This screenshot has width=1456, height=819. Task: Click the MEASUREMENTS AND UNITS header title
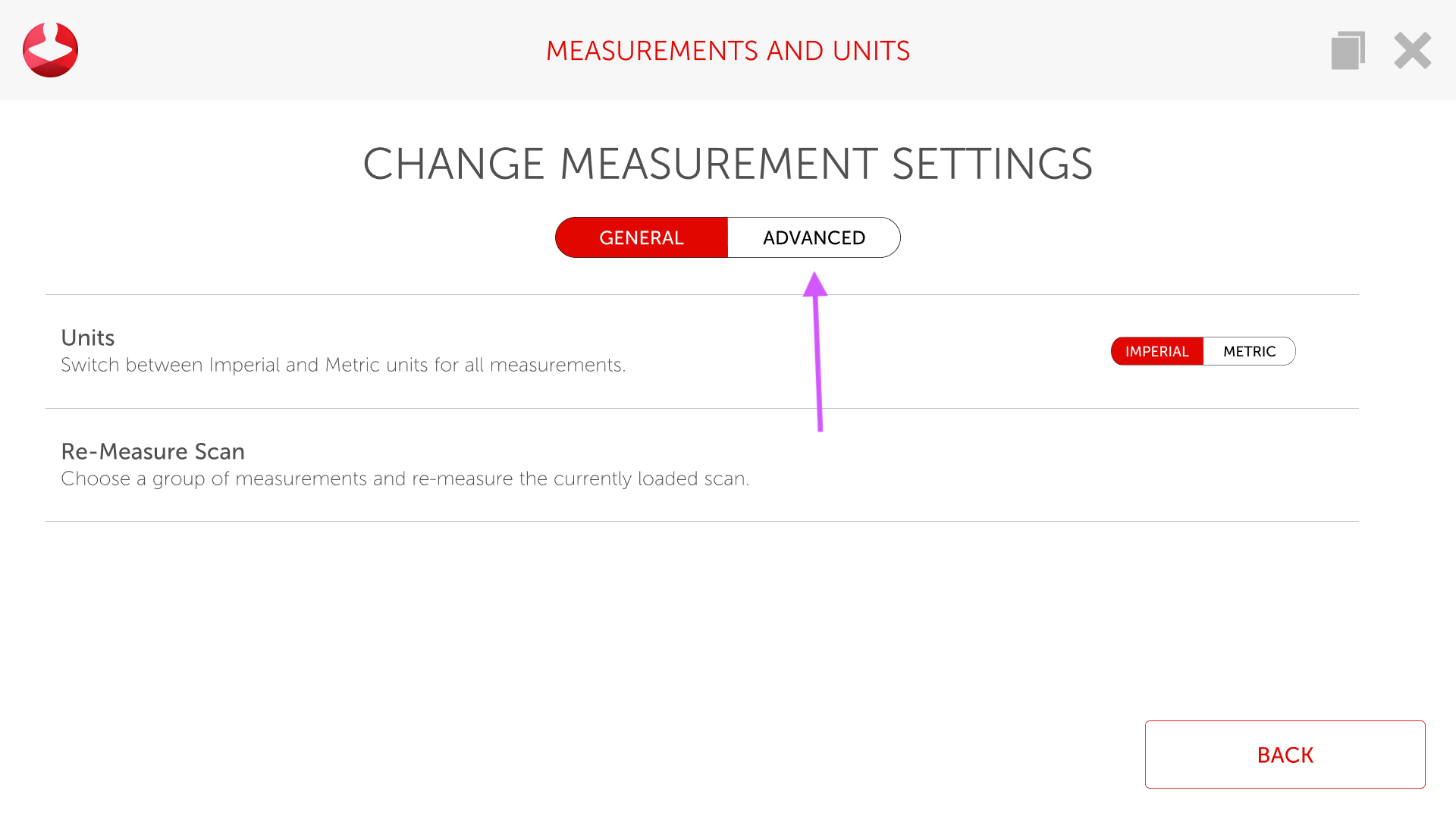click(x=727, y=51)
